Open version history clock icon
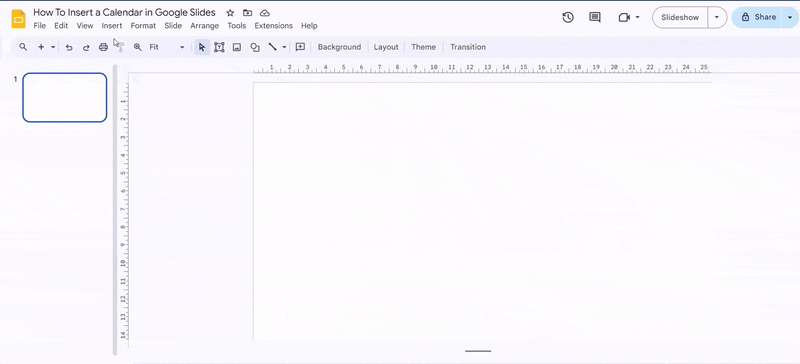 click(x=568, y=17)
